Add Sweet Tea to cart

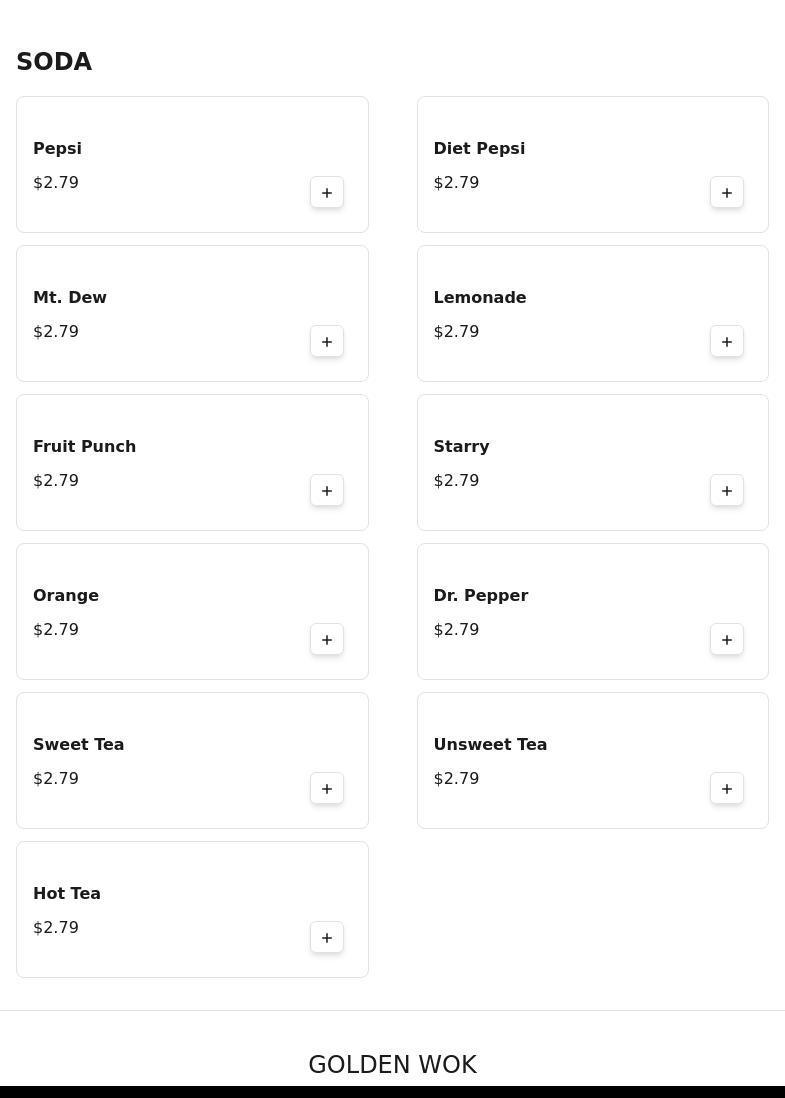coord(326,789)
